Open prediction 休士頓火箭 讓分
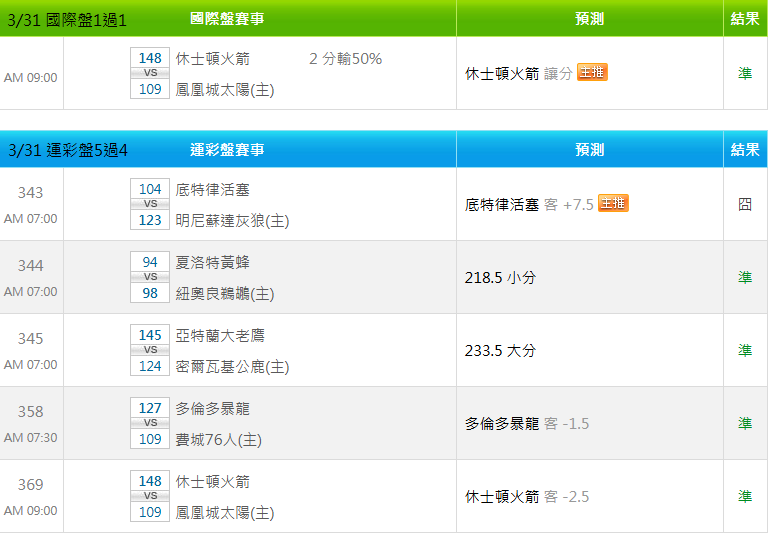Image resolution: width=768 pixels, height=533 pixels. [x=519, y=73]
